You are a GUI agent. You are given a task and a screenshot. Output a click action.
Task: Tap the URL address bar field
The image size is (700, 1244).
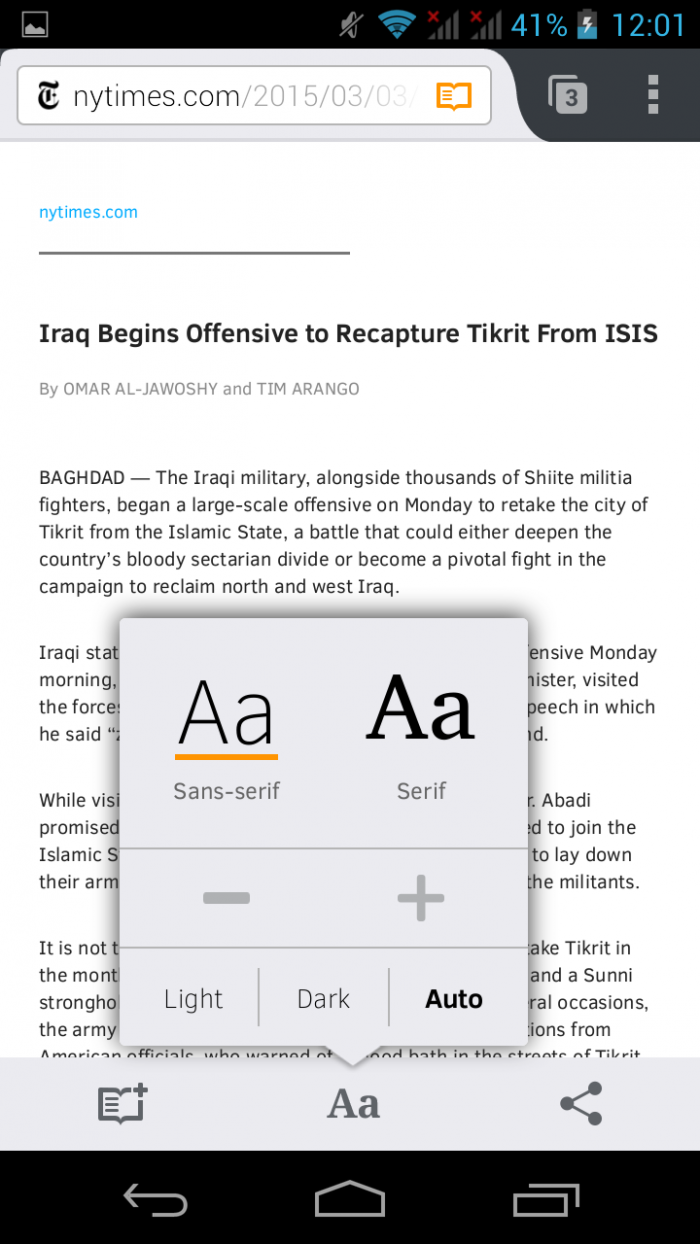[x=240, y=96]
